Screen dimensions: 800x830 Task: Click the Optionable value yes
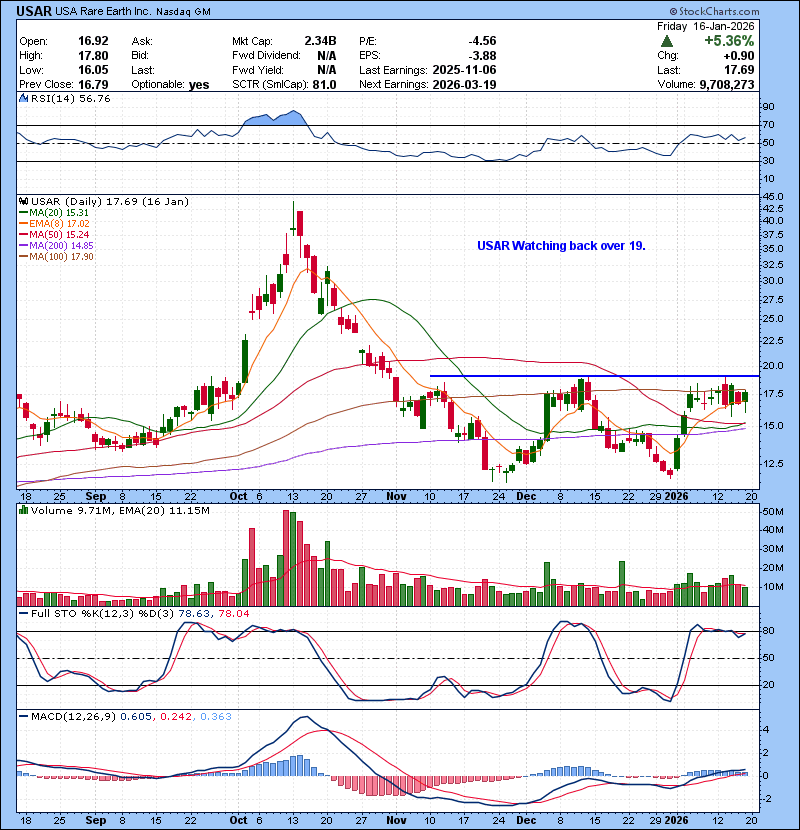pyautogui.click(x=199, y=85)
